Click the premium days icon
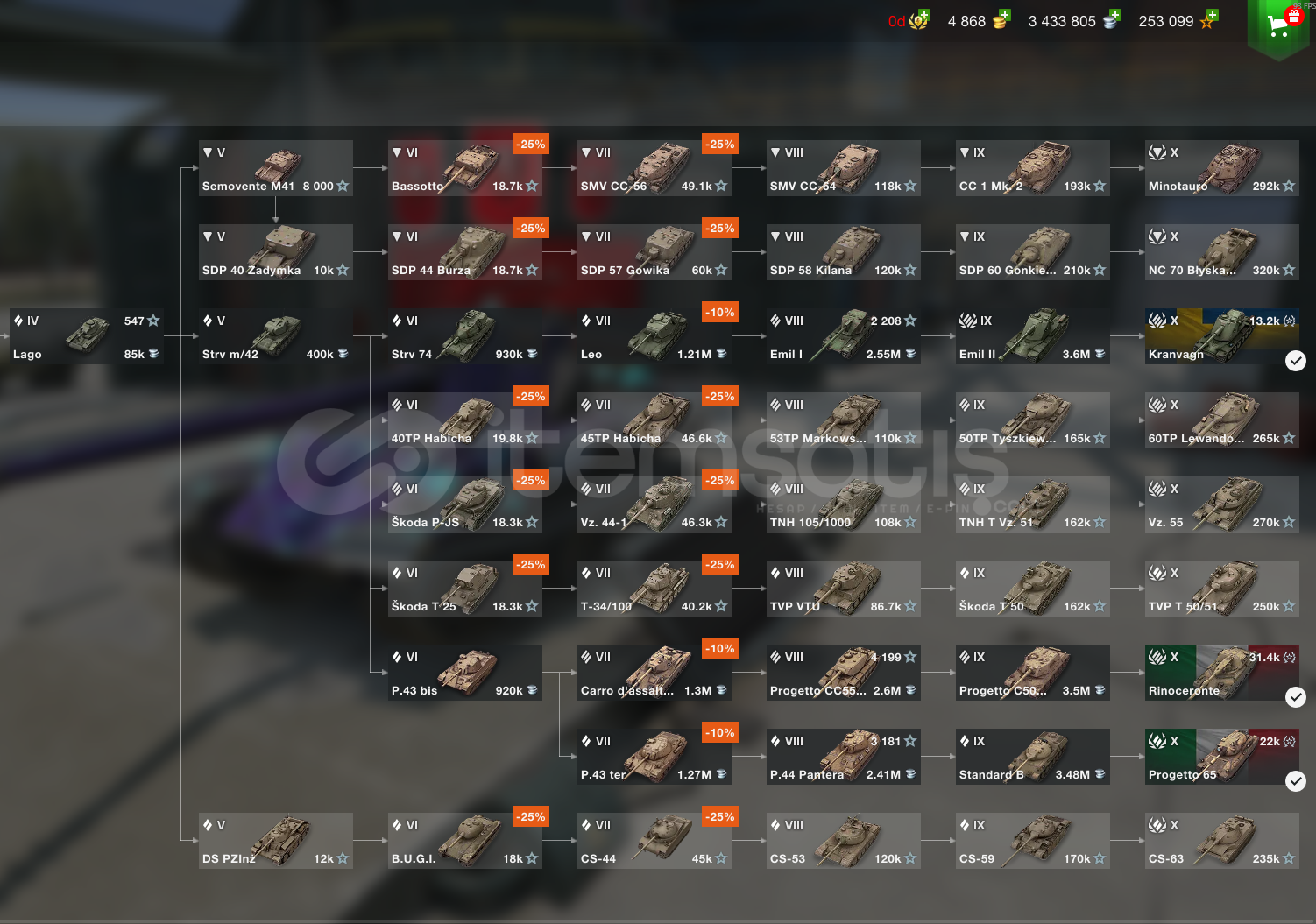 (918, 20)
